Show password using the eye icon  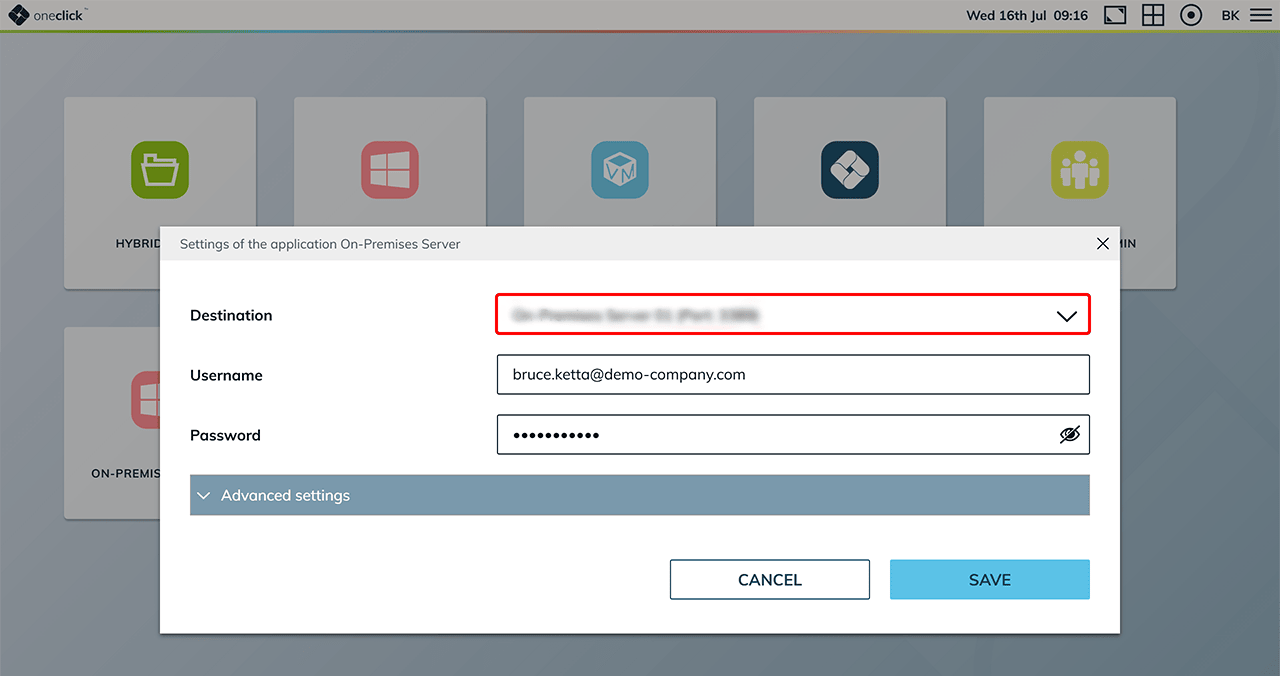pos(1069,435)
